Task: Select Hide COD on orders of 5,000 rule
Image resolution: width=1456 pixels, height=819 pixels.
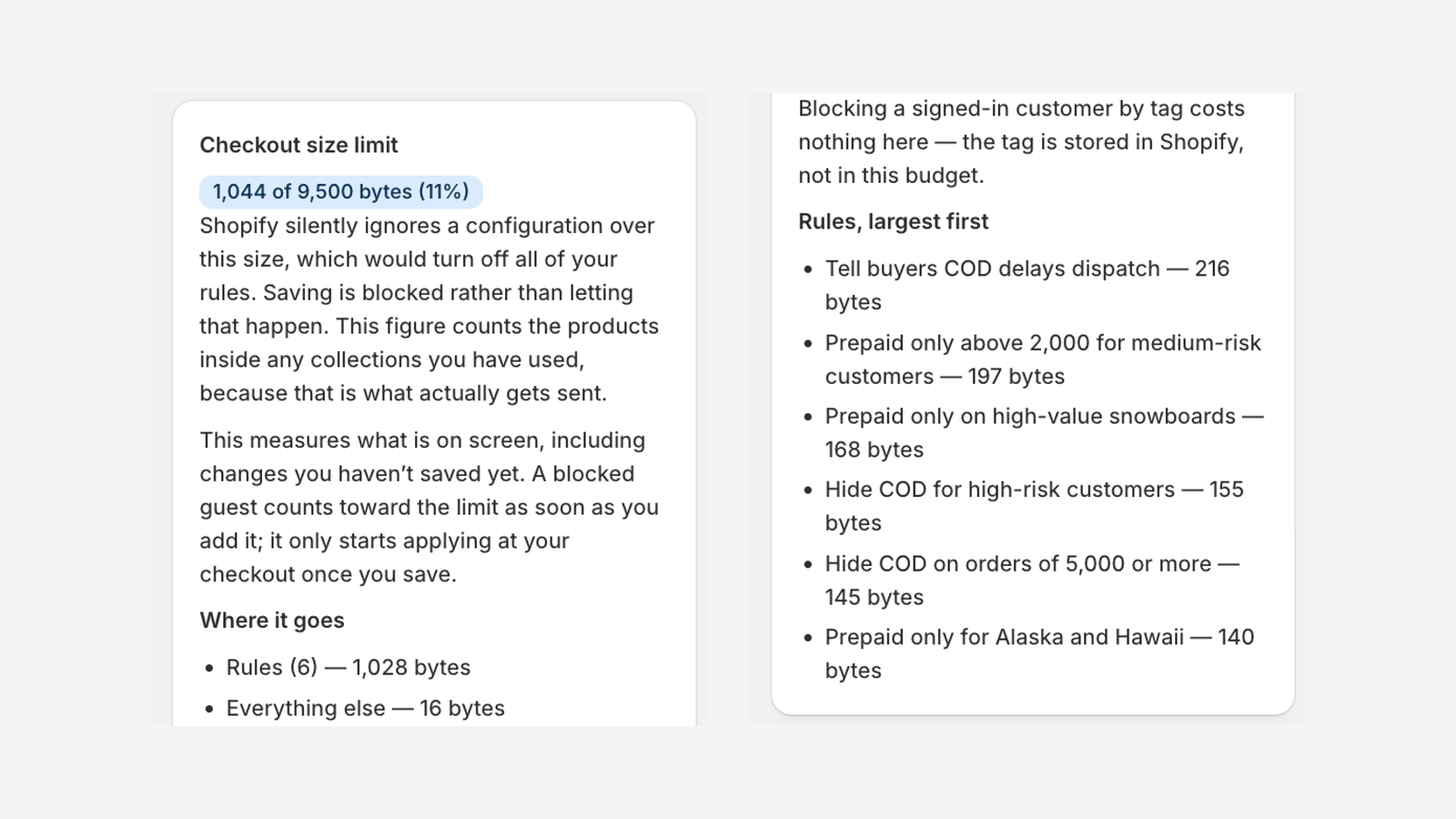Action: pyautogui.click(x=1032, y=581)
